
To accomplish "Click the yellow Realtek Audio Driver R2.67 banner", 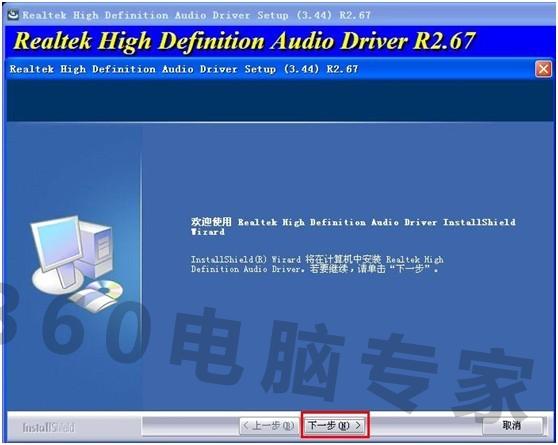I will (x=244, y=41).
